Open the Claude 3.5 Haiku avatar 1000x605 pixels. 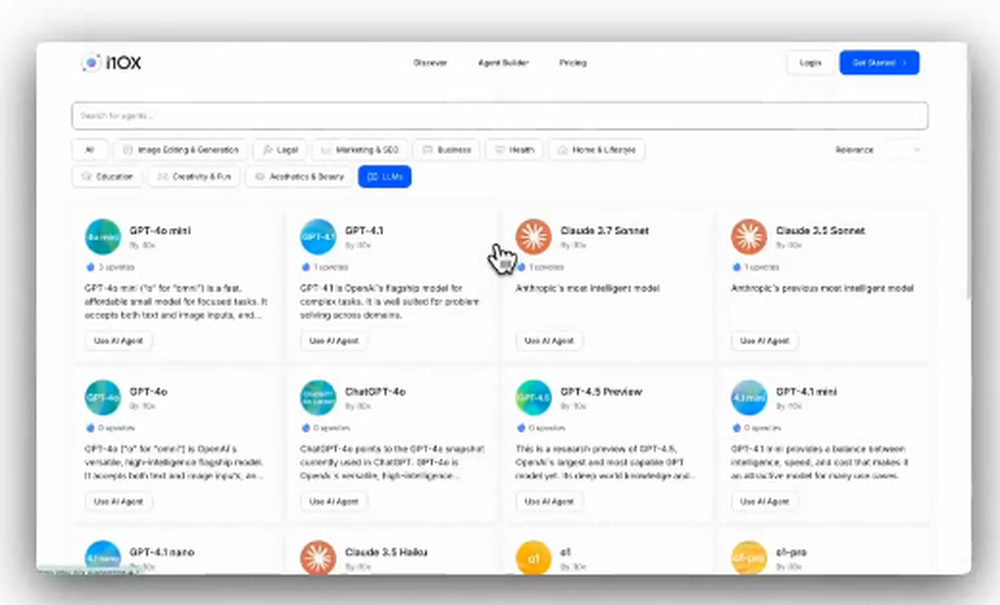(318, 557)
